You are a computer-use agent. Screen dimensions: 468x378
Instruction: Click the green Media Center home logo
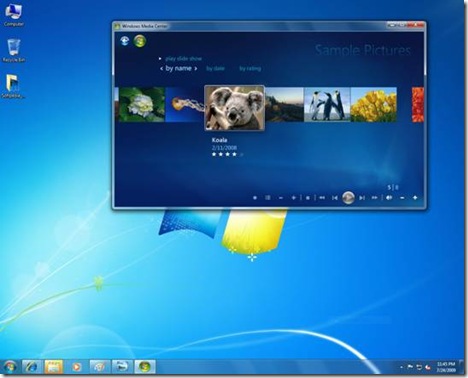coord(140,41)
